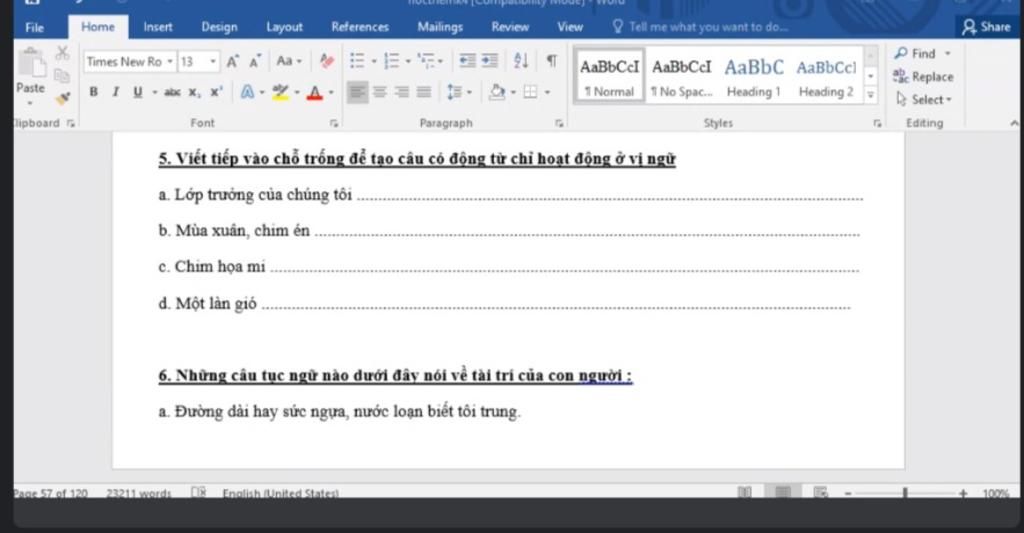Viewport: 1024px width, 533px height.
Task: Open underline style dropdown arrow
Action: pos(155,92)
